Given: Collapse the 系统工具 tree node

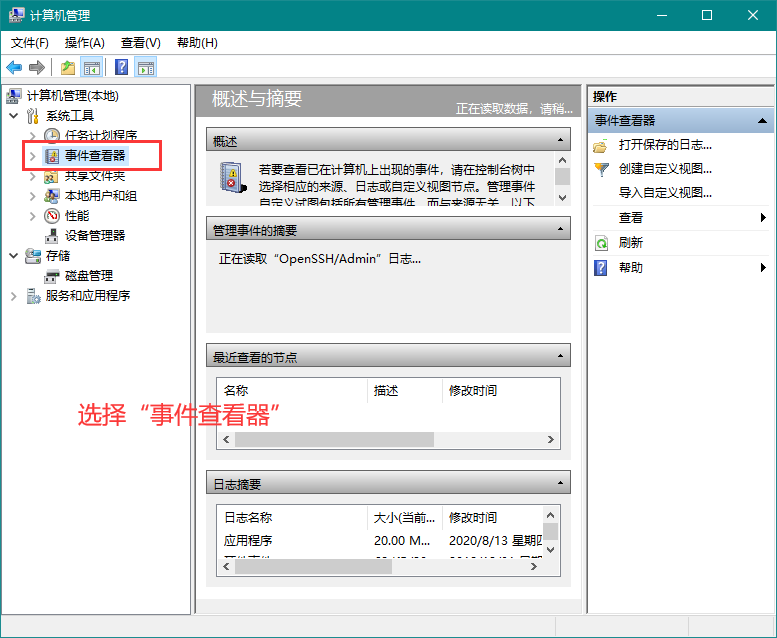Looking at the screenshot, I should (x=14, y=116).
